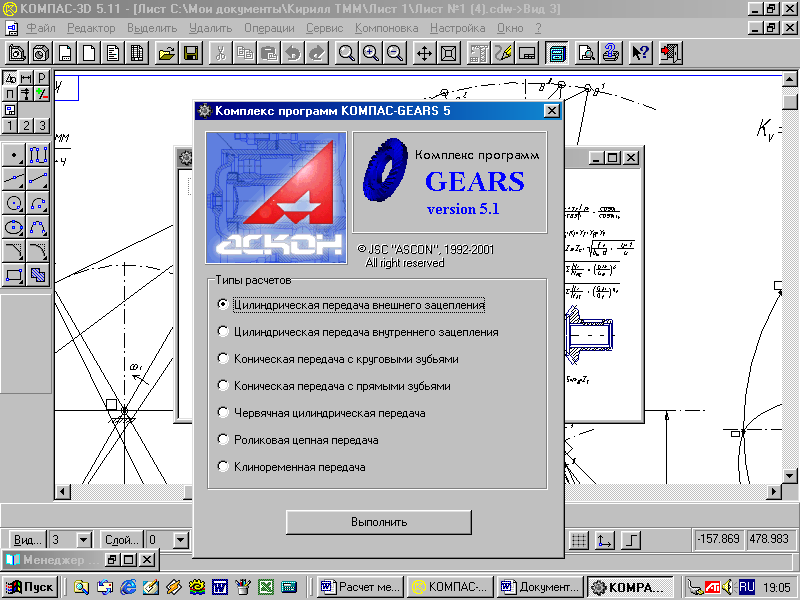Screen dimensions: 800x600
Task: Switch to Расчет ме... taskbar window
Action: click(x=360, y=587)
